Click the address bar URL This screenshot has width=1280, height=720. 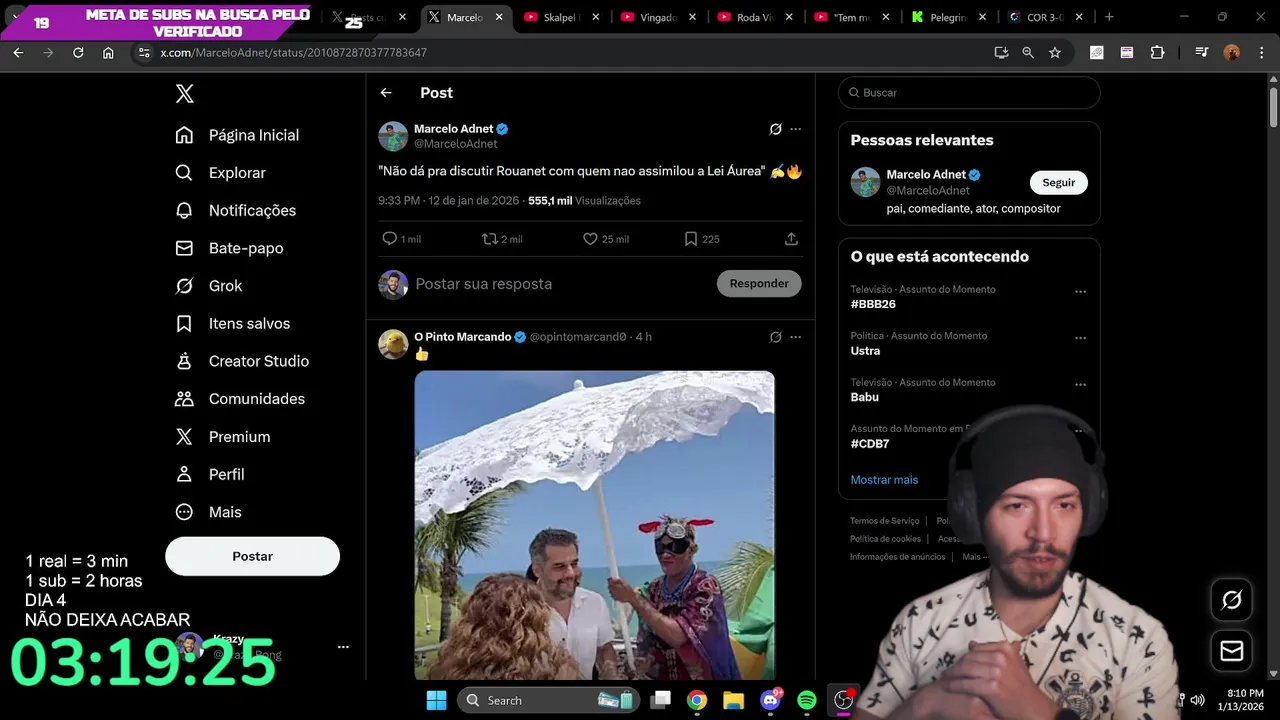pyautogui.click(x=294, y=53)
